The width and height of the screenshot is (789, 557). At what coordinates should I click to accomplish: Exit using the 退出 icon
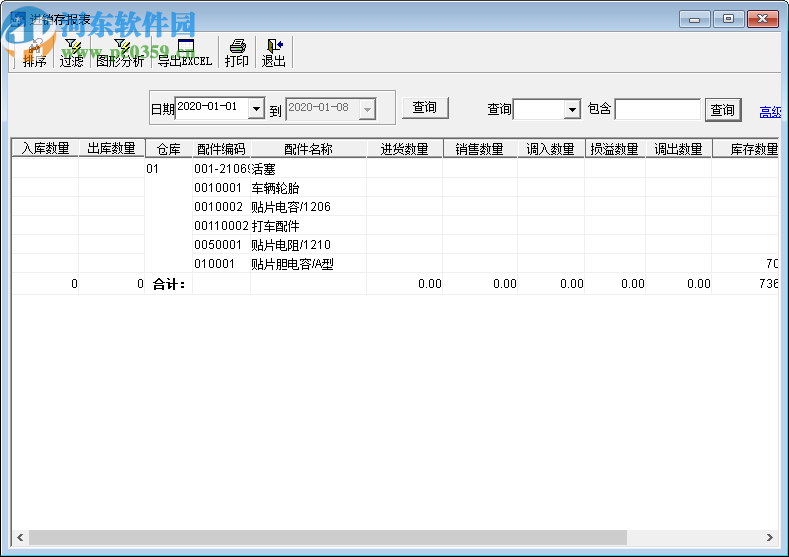click(274, 53)
